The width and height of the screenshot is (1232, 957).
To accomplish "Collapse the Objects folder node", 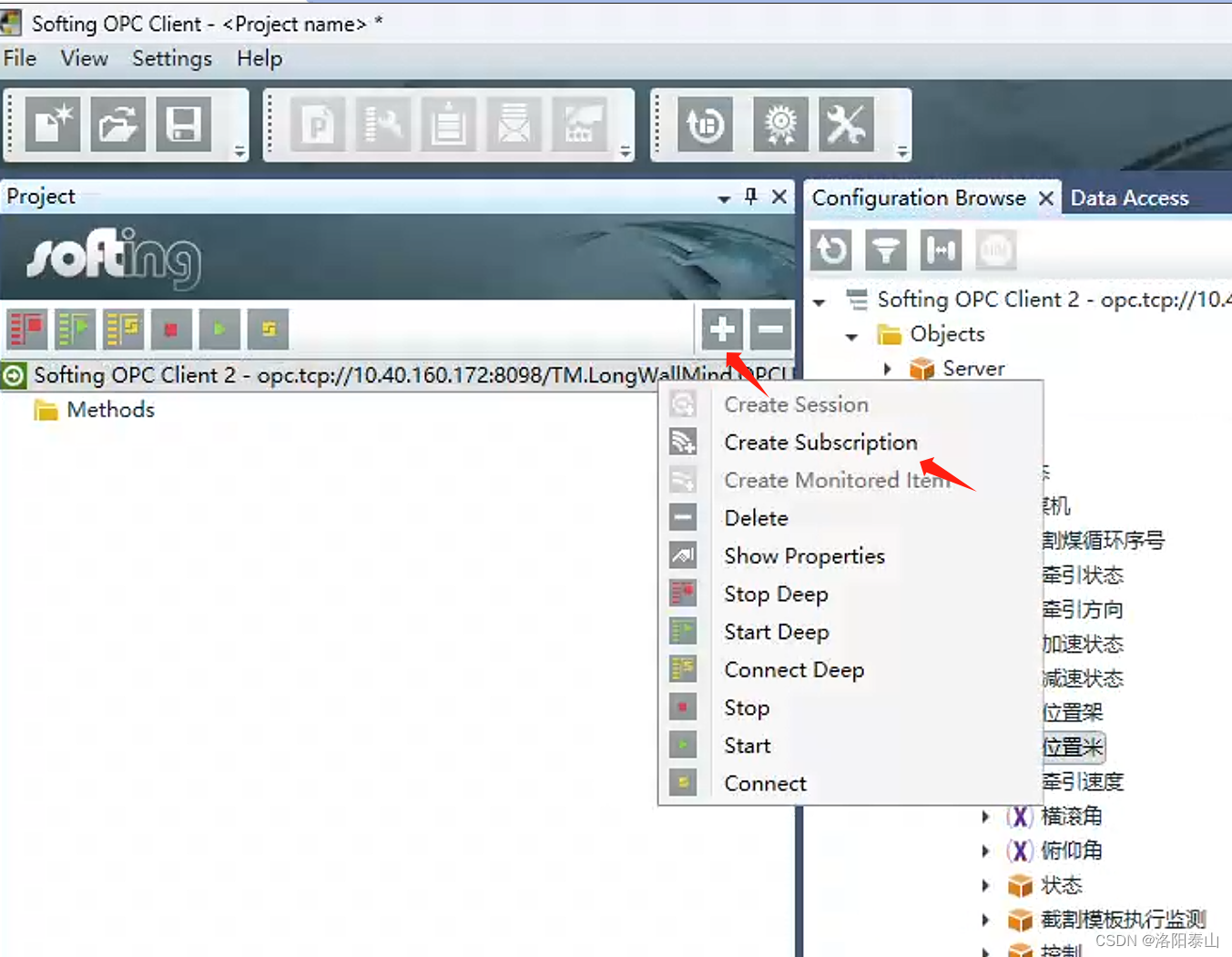I will pyautogui.click(x=851, y=336).
